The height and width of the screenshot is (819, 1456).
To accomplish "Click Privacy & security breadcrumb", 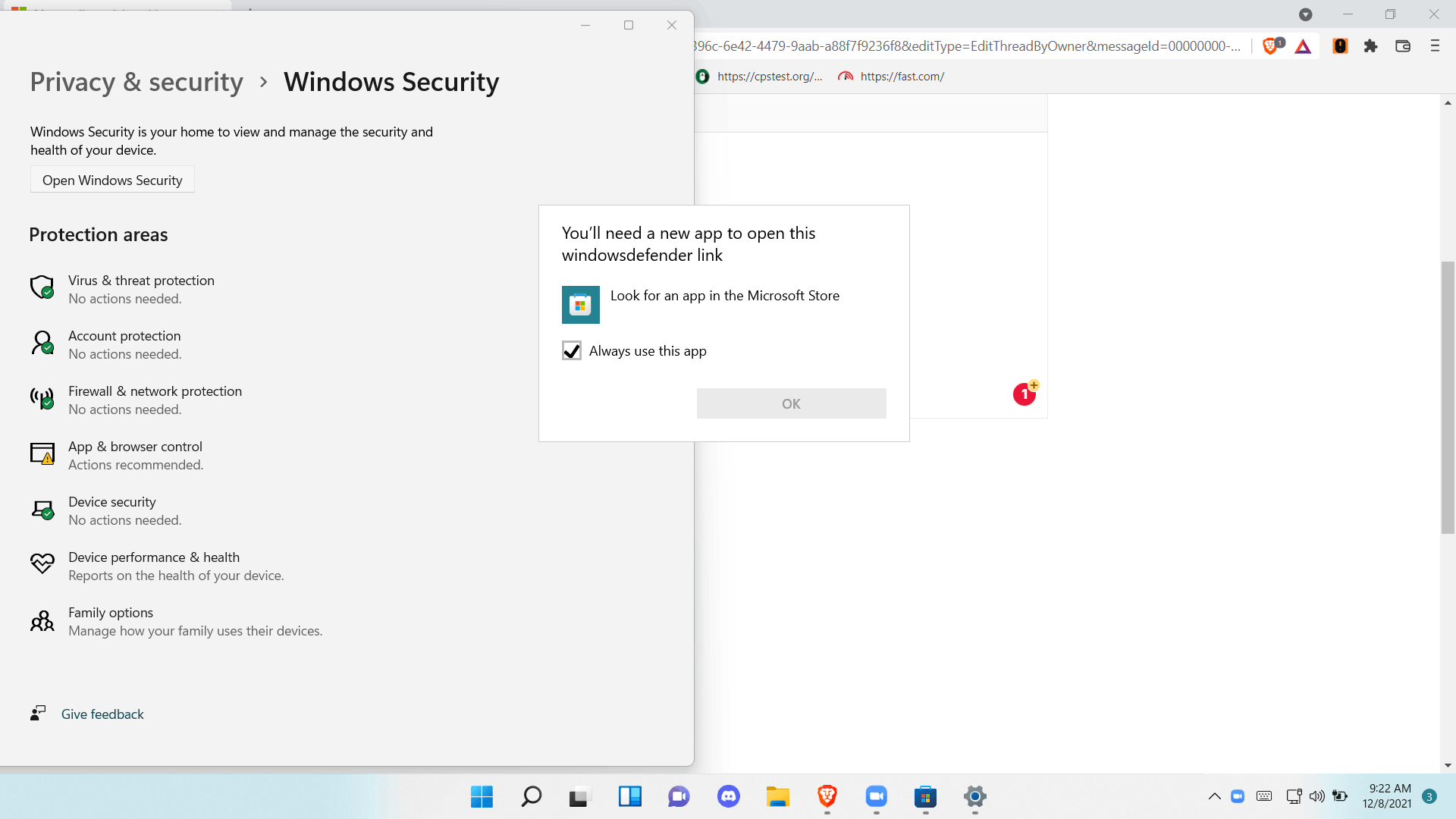I will click(136, 82).
